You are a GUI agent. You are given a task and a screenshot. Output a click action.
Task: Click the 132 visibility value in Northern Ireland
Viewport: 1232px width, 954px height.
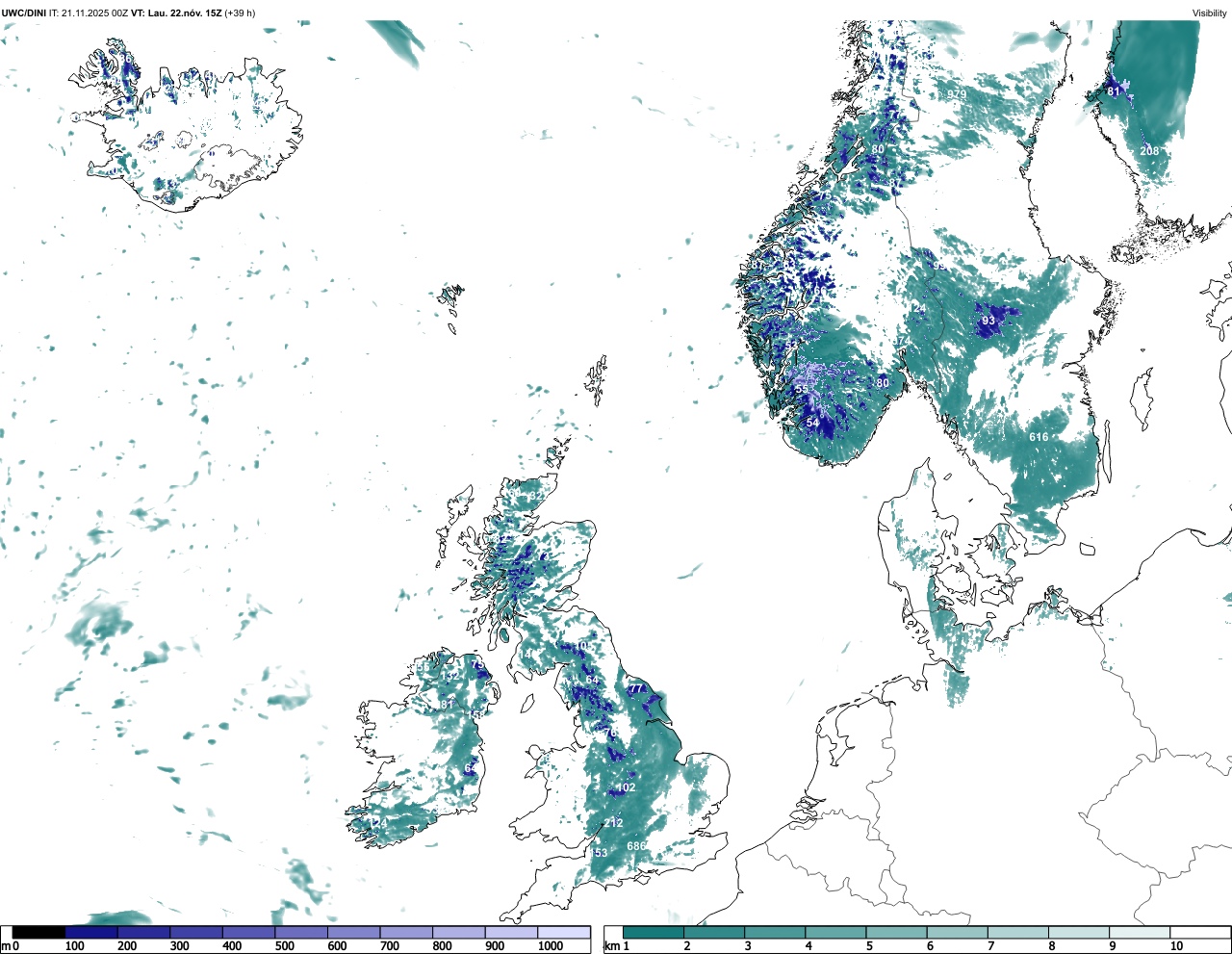(449, 677)
